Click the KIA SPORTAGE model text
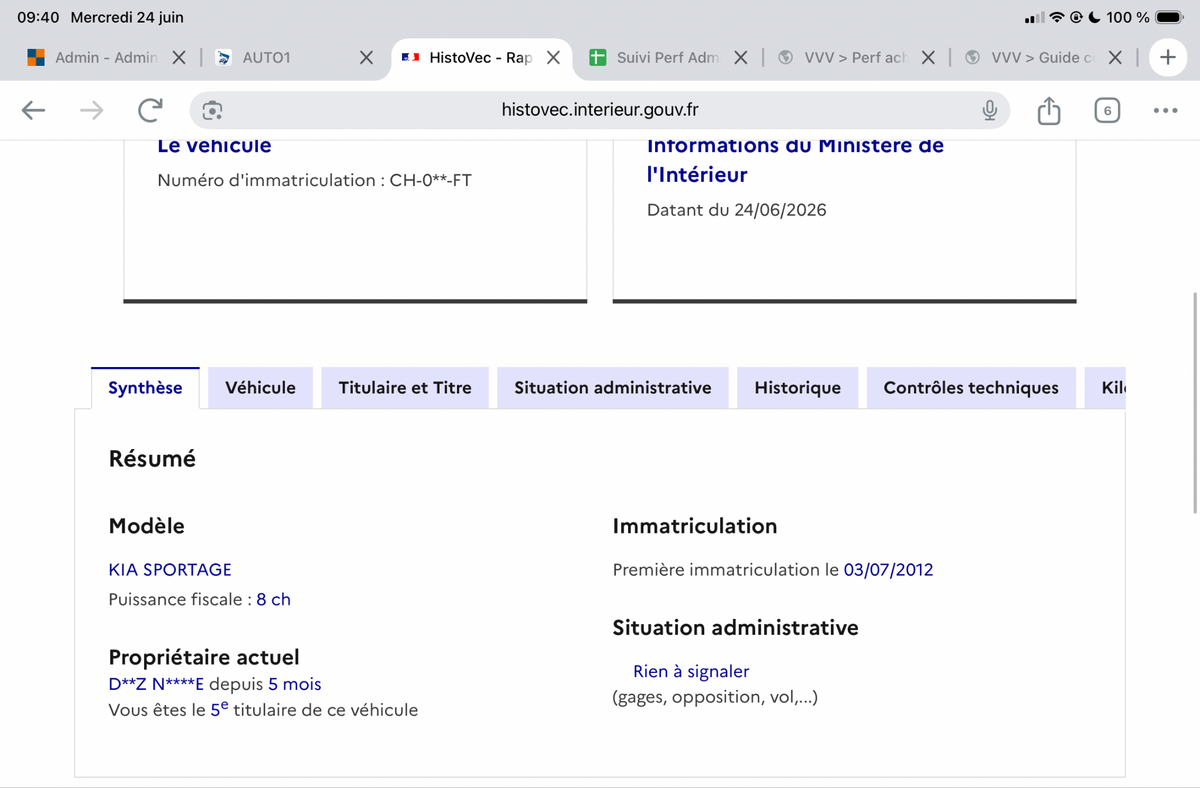1200x788 pixels. point(170,570)
